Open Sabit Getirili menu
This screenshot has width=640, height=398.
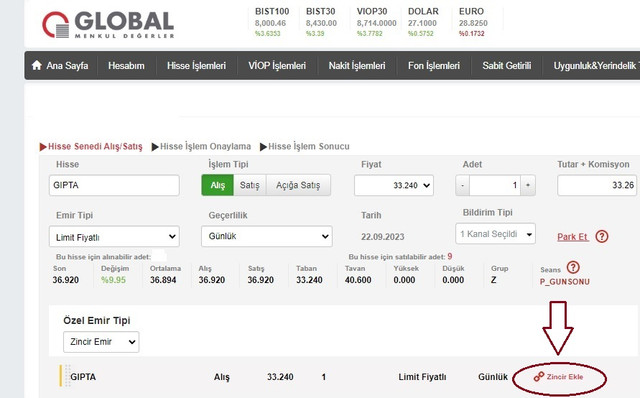pyautogui.click(x=507, y=65)
